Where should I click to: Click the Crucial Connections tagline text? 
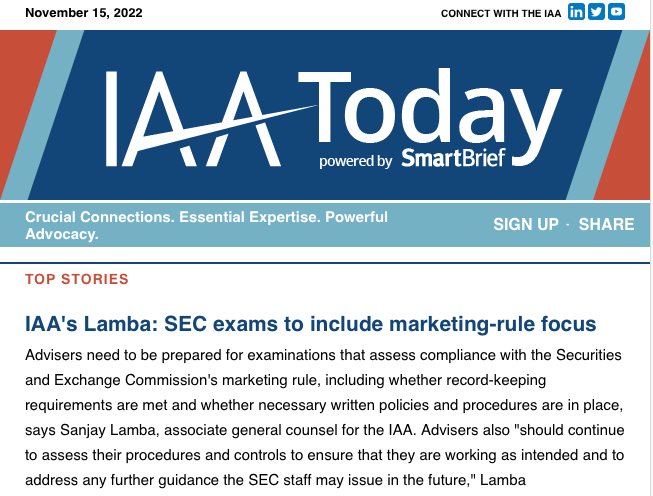pyautogui.click(x=207, y=225)
